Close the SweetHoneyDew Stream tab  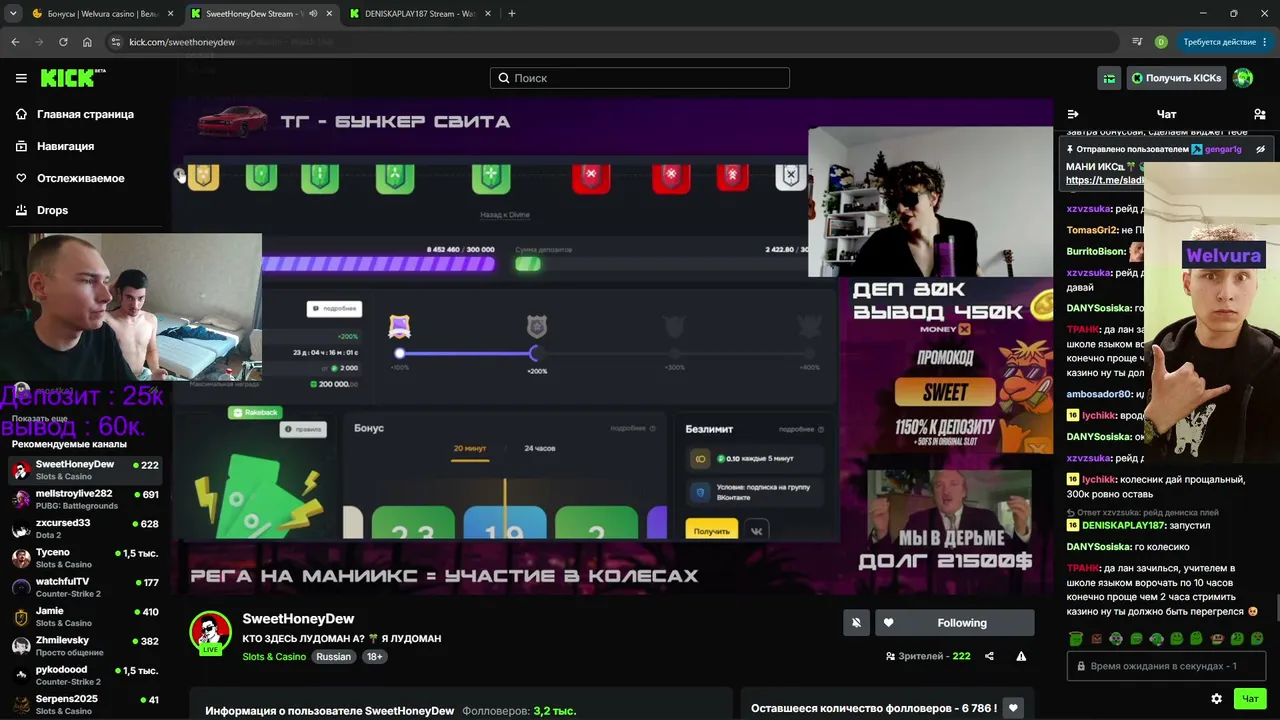point(329,14)
